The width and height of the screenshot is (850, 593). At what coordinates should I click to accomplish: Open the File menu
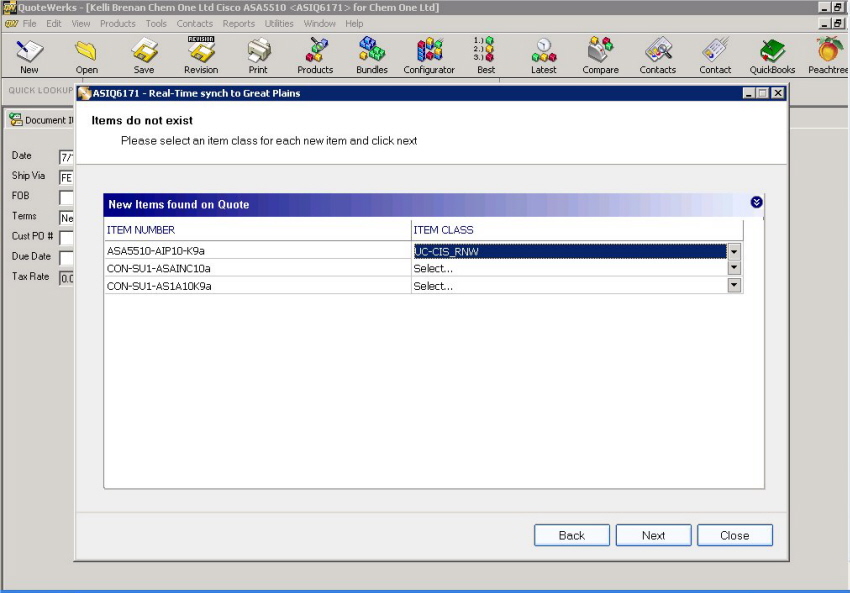29,24
